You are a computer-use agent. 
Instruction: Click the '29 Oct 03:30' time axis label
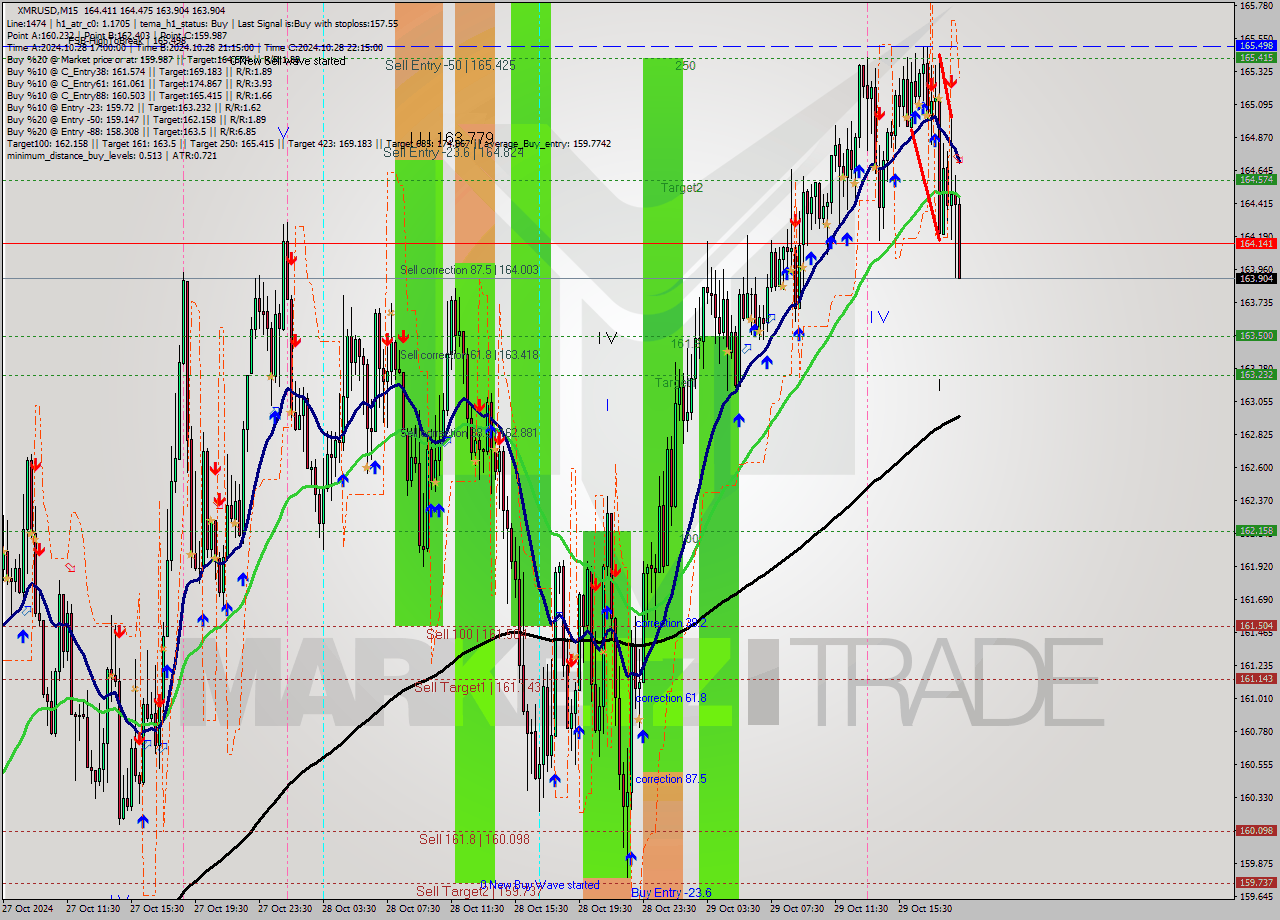734,909
